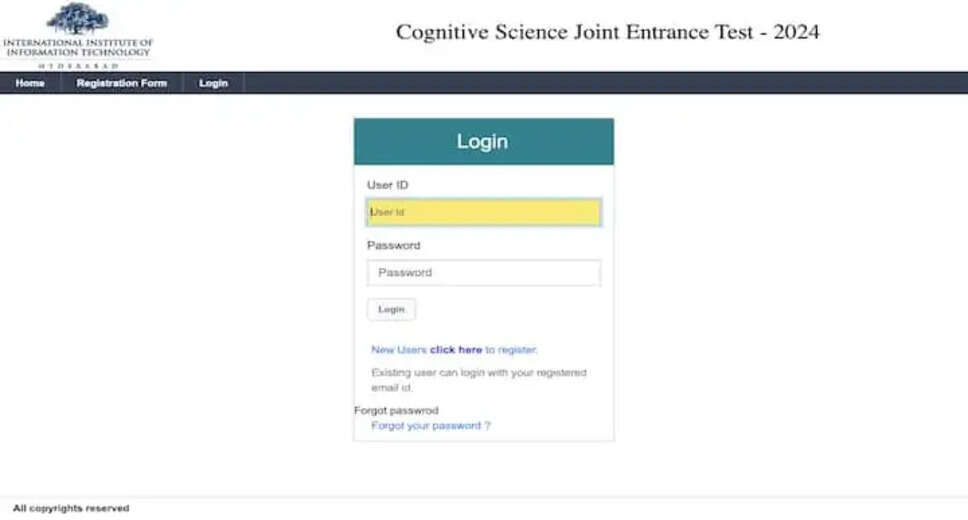Focus the User ID input field
This screenshot has width=968, height=520.
(483, 212)
